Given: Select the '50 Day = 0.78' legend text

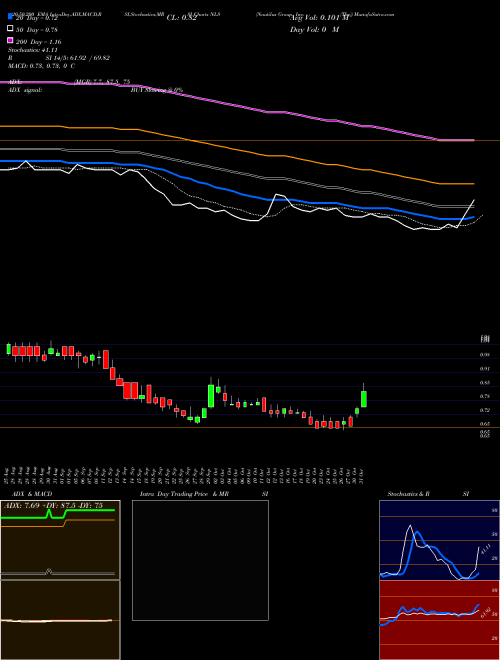Looking at the screenshot, I should (37, 30).
